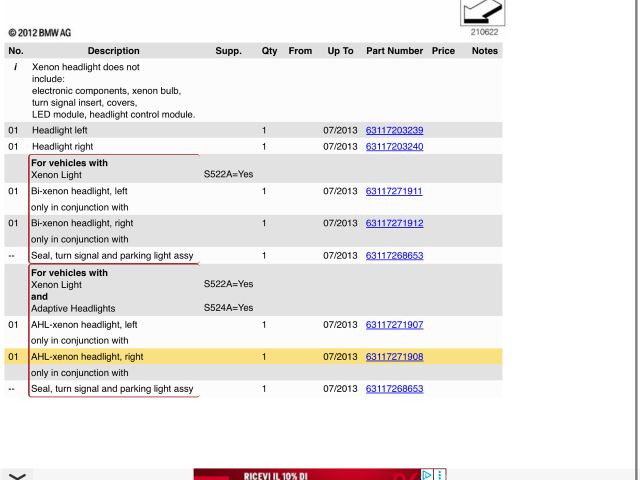Open part number 63117271912 link
640x480 pixels.
coord(394,223)
